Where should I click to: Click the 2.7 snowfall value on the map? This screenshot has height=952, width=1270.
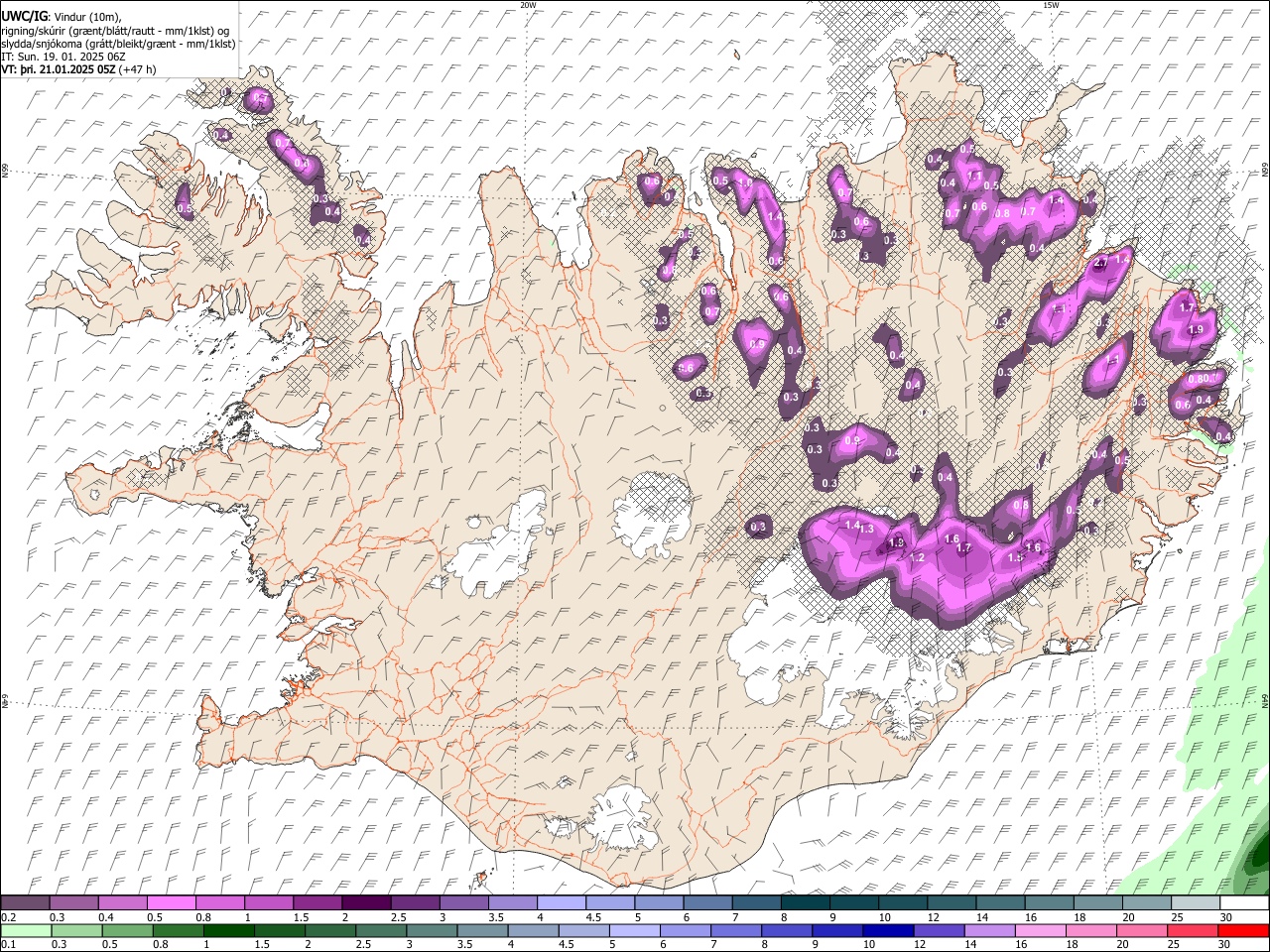pos(1099,263)
